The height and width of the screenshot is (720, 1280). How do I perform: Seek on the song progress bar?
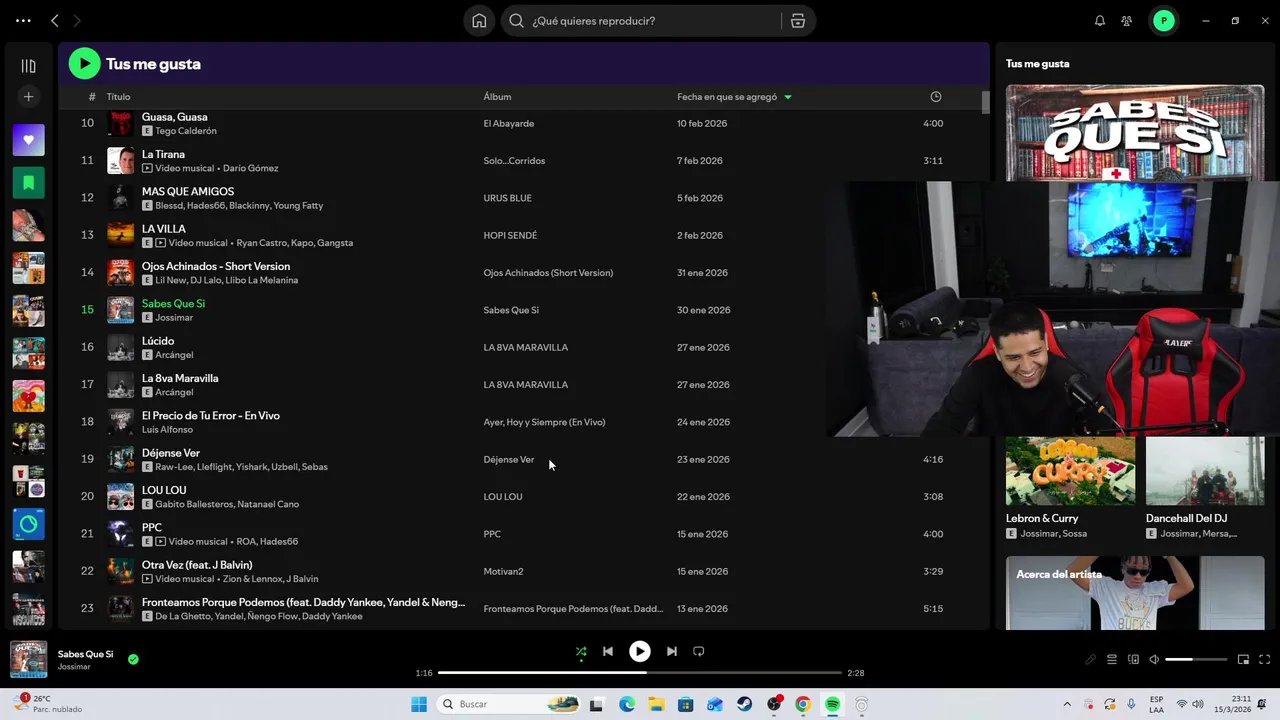point(640,673)
